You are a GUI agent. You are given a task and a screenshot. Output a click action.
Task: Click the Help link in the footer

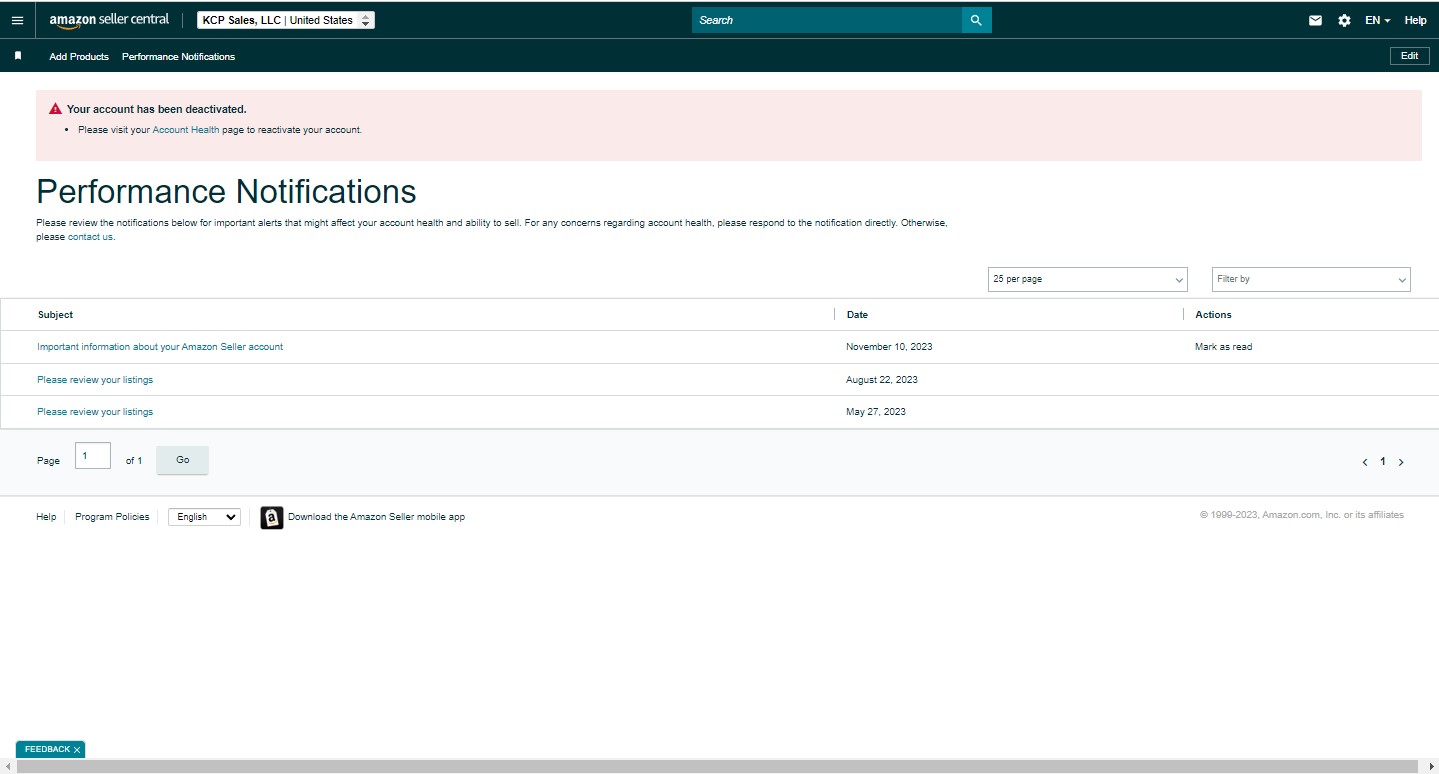coord(46,517)
